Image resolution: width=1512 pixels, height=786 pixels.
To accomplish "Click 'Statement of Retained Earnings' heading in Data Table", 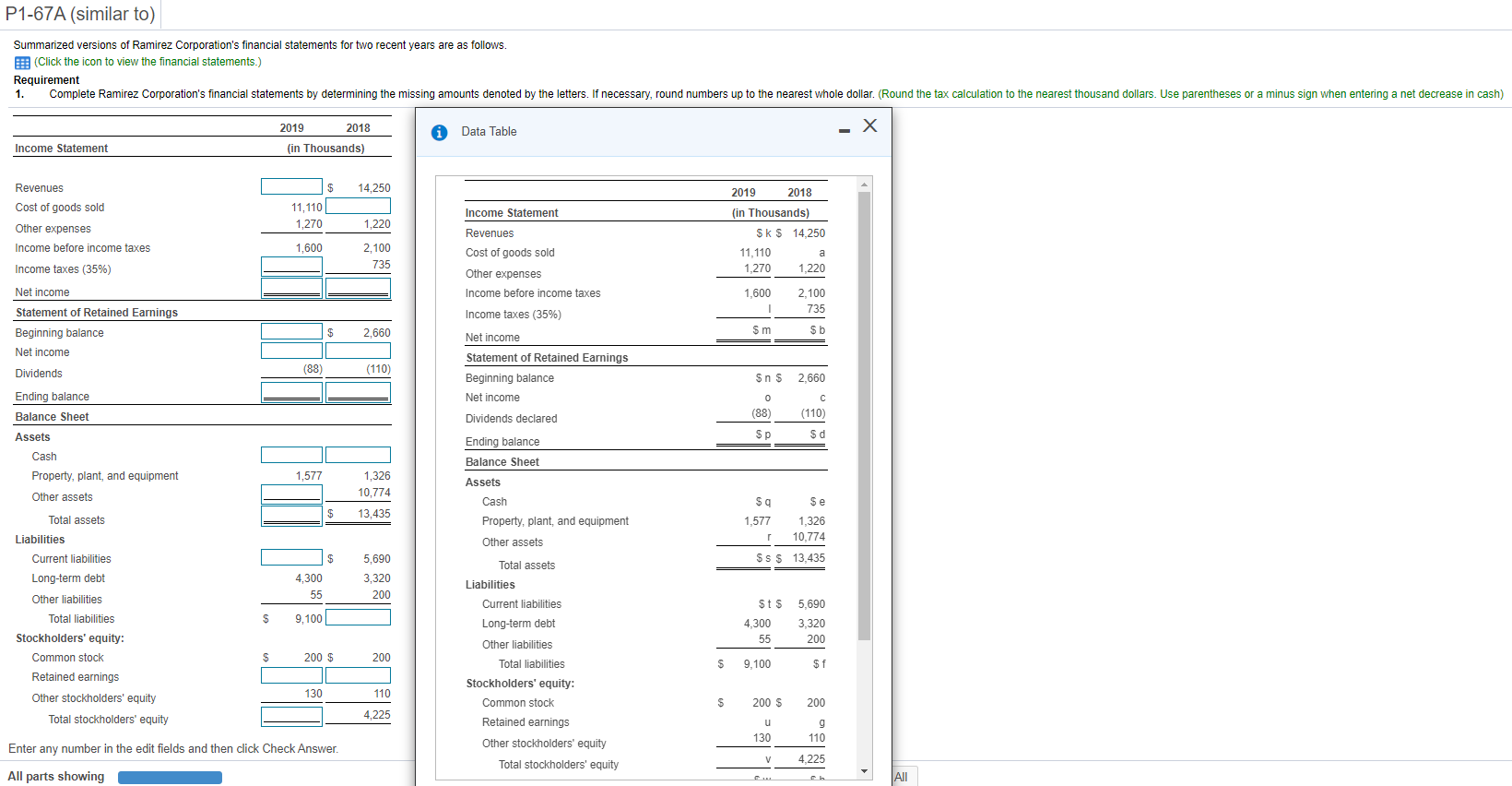I will tap(547, 358).
